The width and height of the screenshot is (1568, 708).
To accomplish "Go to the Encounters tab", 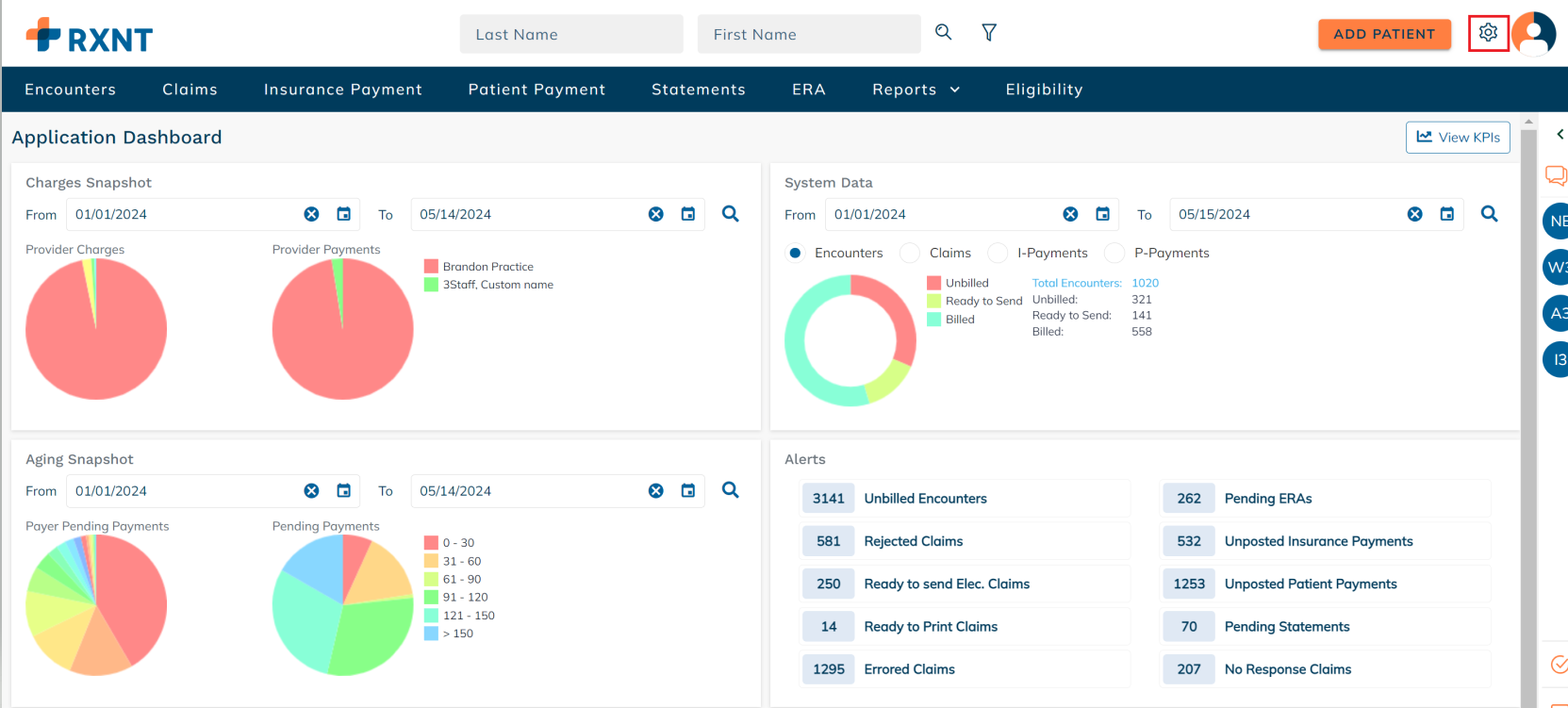I will (71, 90).
